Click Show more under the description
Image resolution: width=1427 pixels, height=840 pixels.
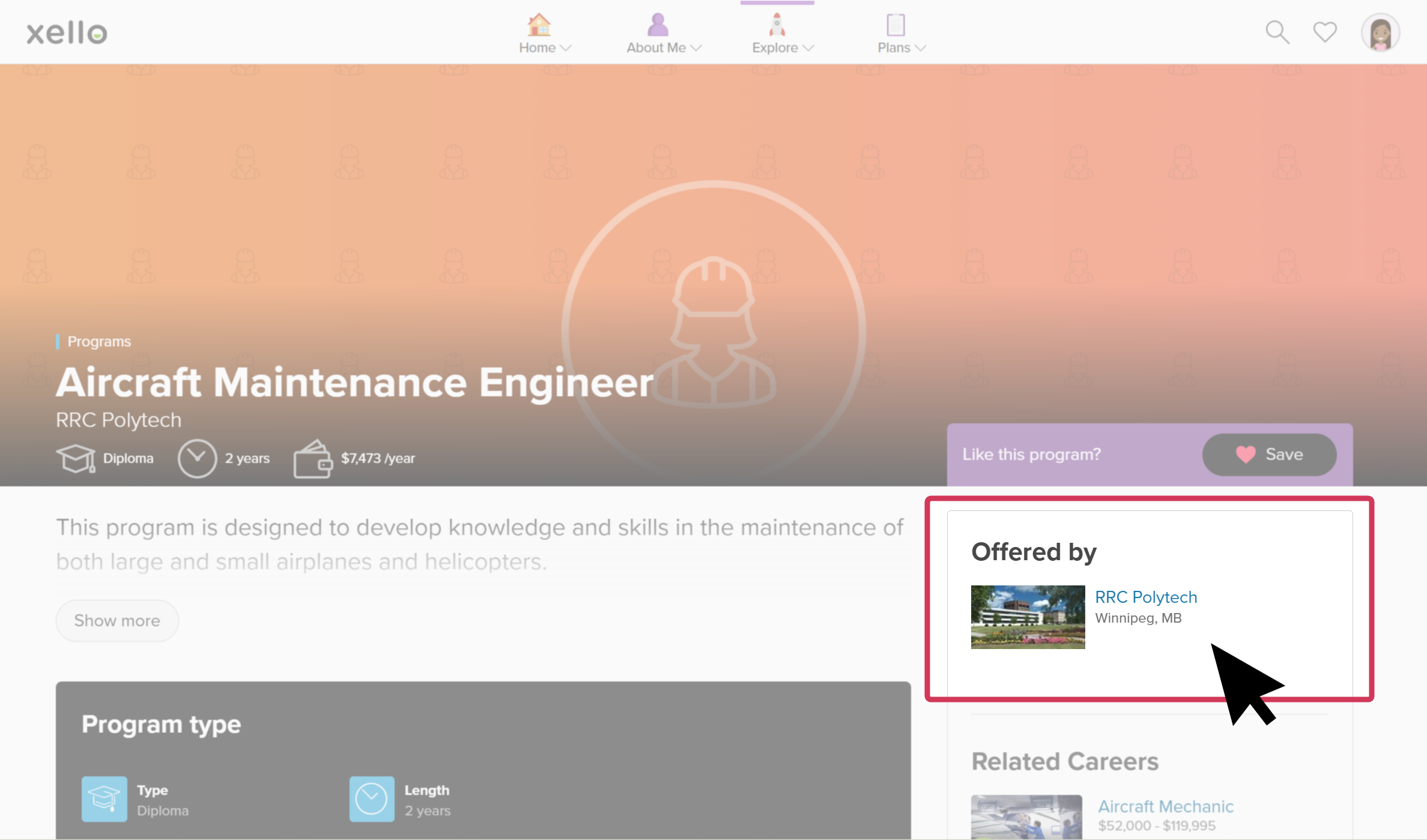[x=117, y=620]
